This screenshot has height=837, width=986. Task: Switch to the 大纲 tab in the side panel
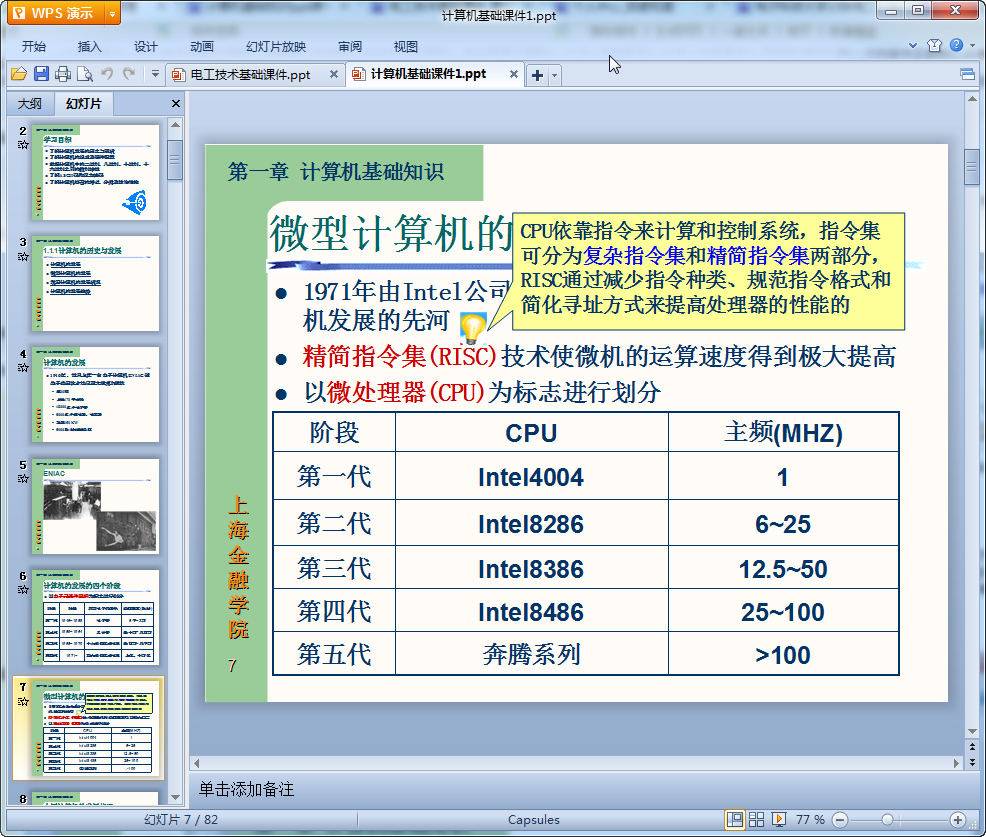[x=30, y=104]
